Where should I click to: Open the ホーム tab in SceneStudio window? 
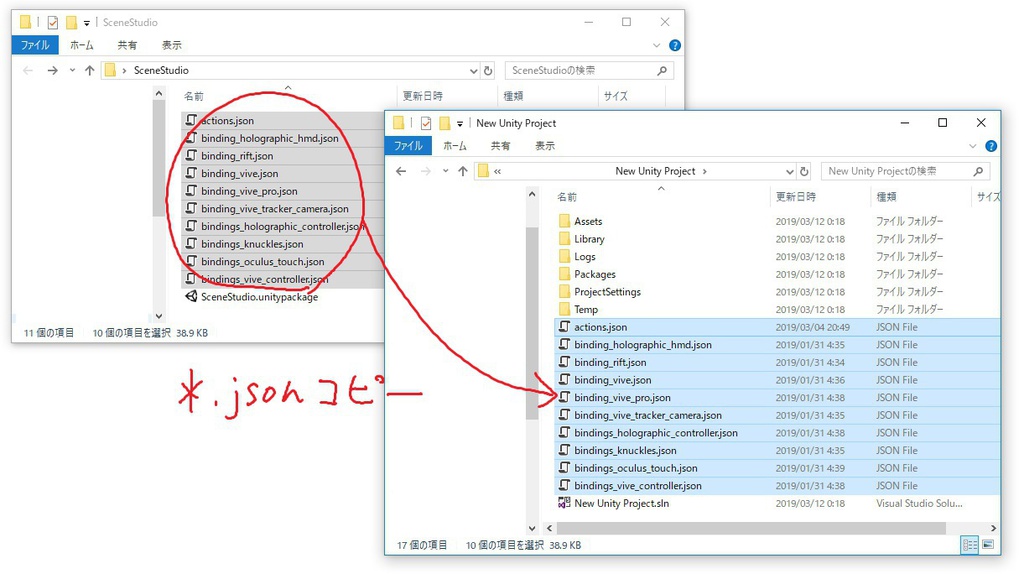pyautogui.click(x=82, y=45)
